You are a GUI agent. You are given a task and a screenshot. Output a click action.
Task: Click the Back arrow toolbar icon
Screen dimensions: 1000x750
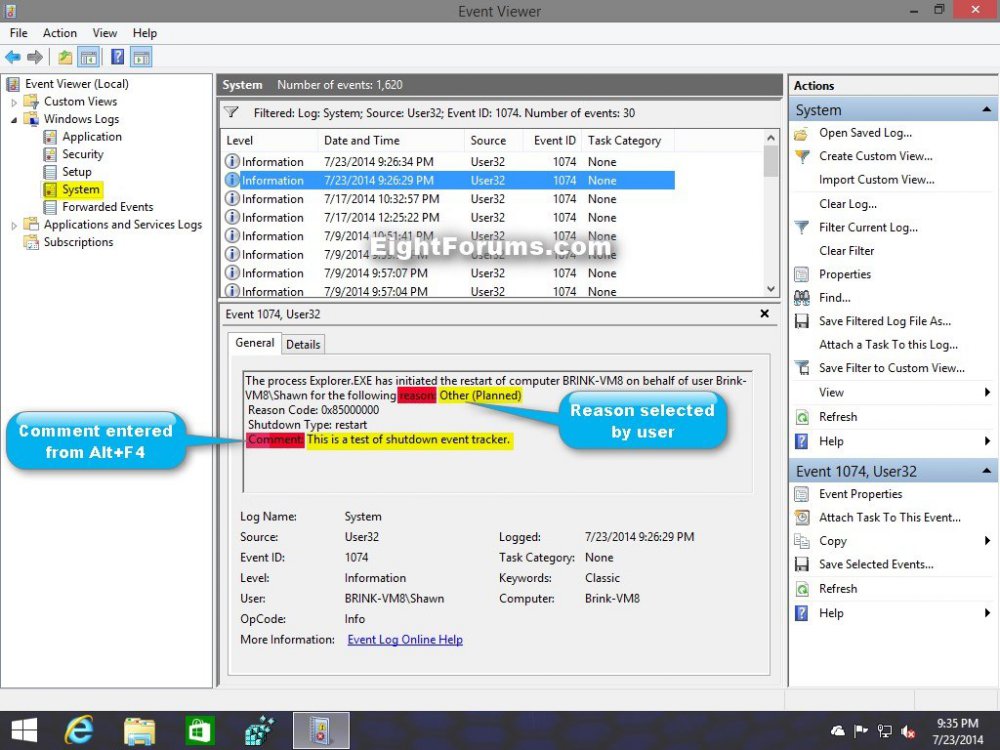13,57
